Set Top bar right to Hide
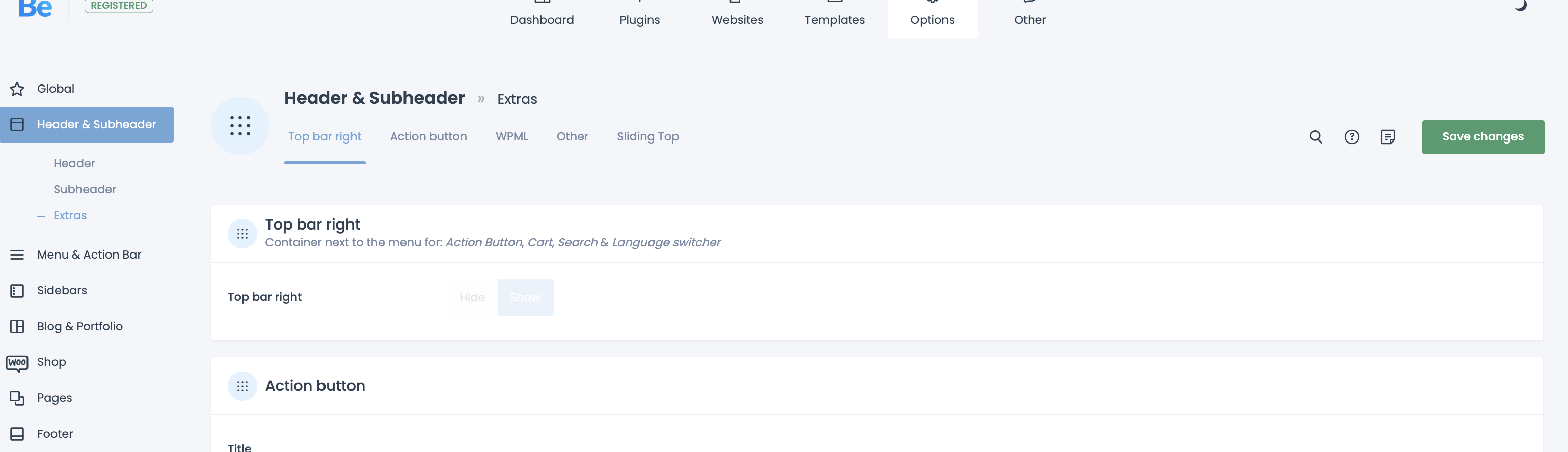 (472, 297)
